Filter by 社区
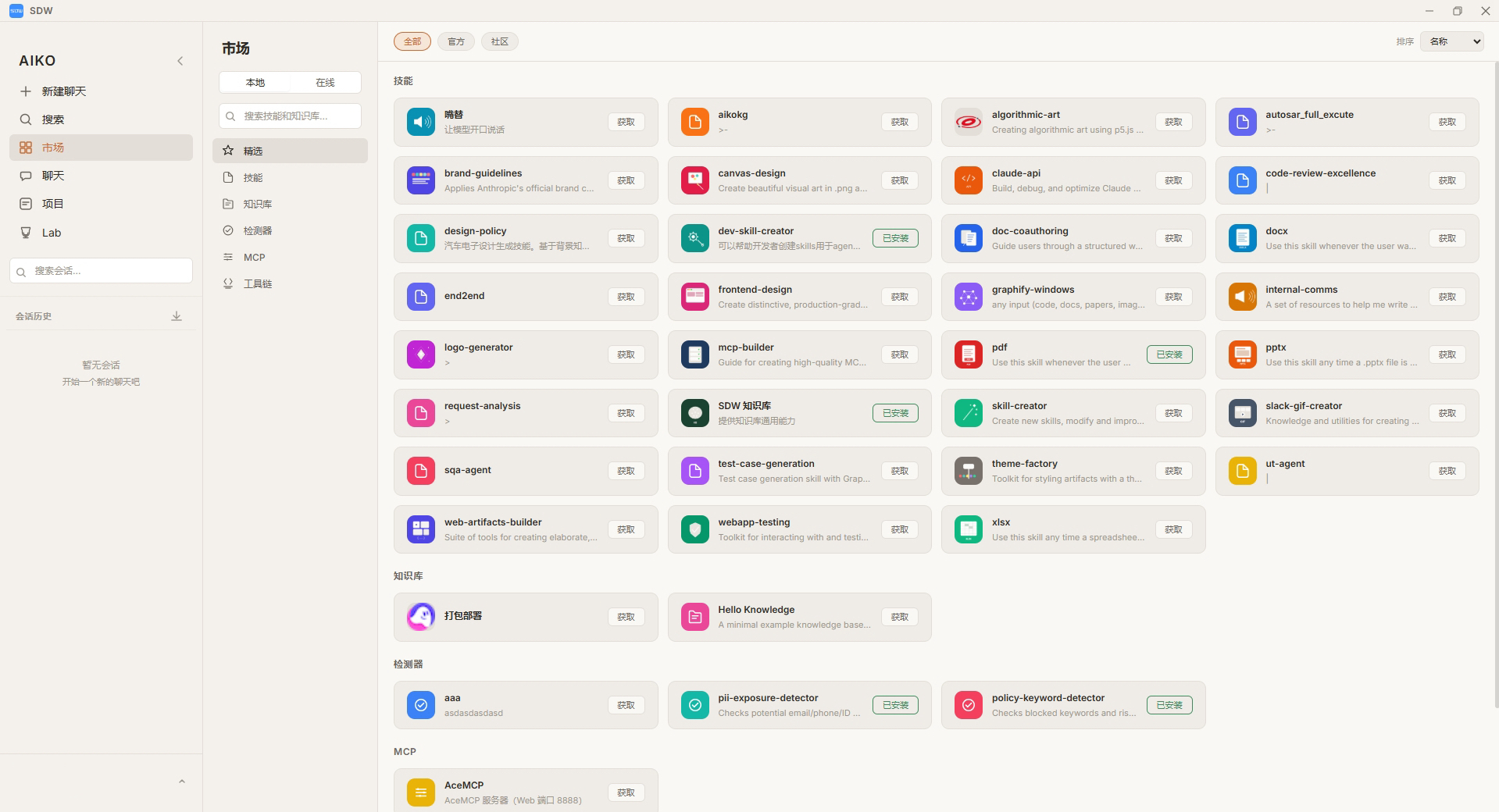 coord(500,41)
